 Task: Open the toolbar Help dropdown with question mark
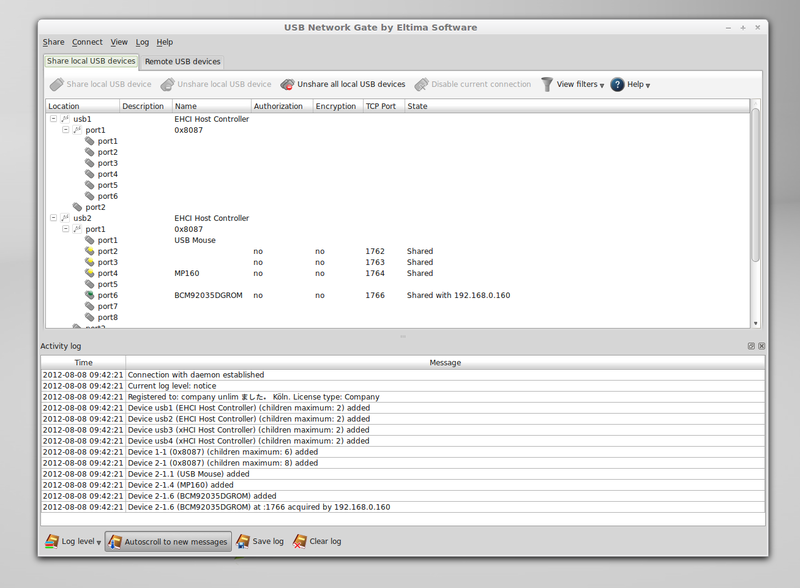[x=630, y=84]
